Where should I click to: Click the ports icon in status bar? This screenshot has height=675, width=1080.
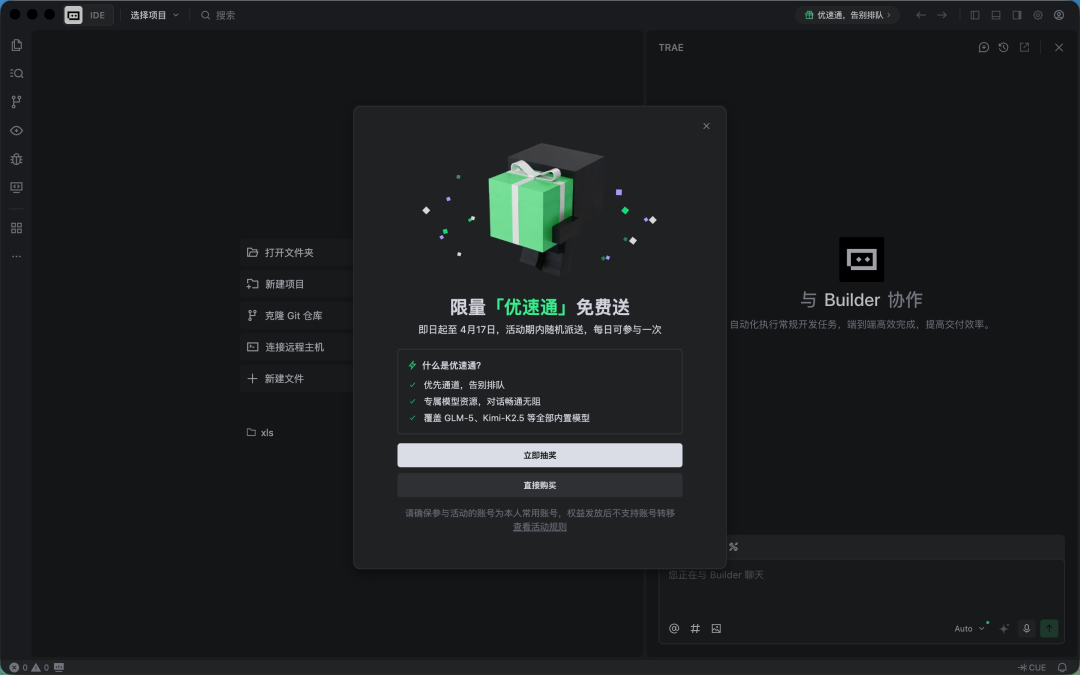pos(59,667)
